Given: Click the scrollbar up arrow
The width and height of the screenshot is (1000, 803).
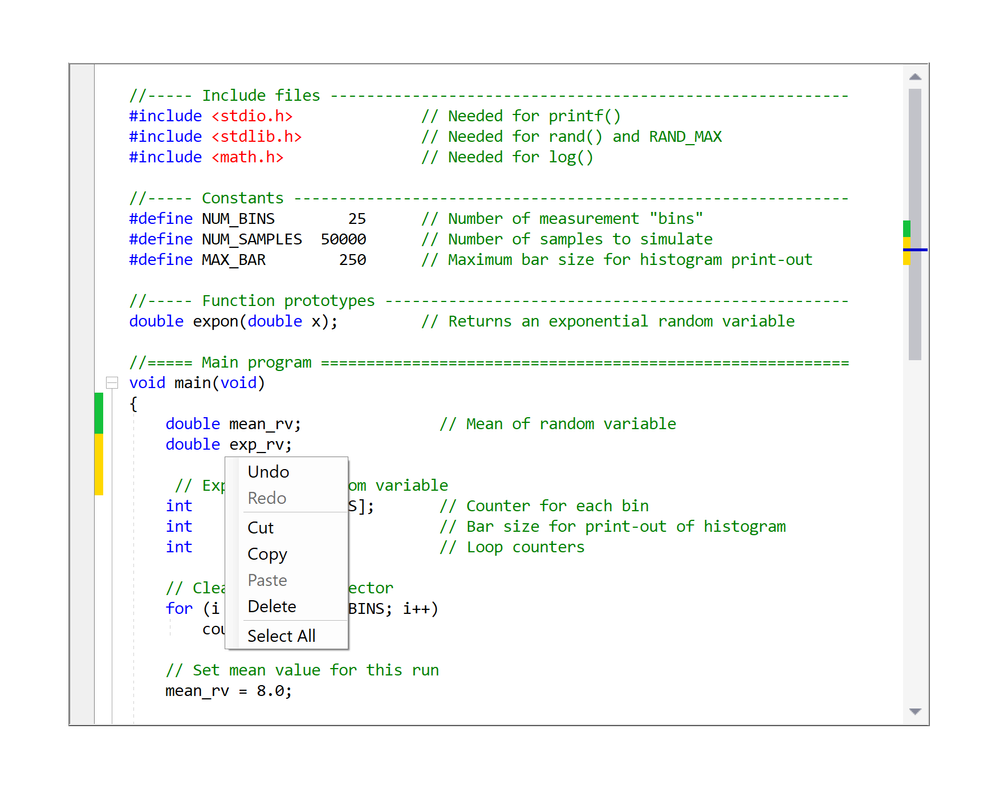Looking at the screenshot, I should 914,76.
